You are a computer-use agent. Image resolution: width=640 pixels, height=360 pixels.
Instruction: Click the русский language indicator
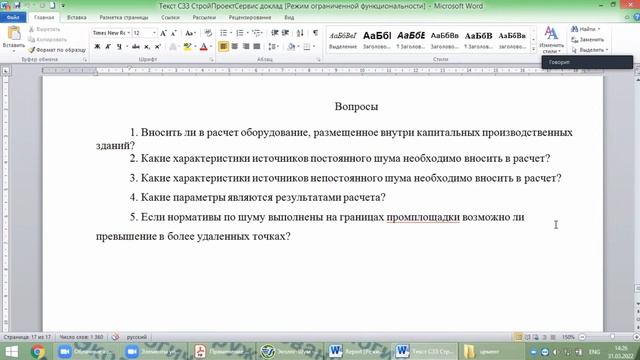[137, 337]
